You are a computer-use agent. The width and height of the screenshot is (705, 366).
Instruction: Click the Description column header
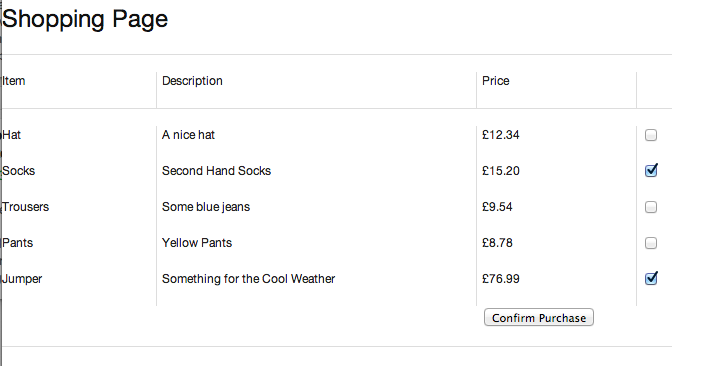pyautogui.click(x=192, y=81)
